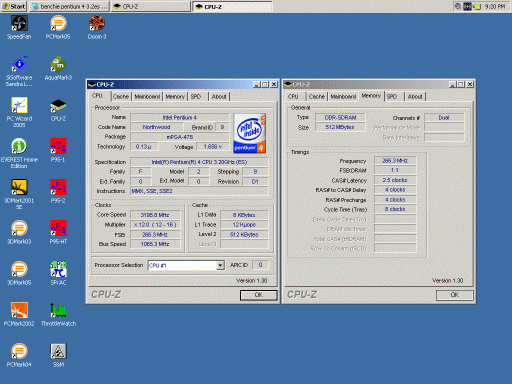Select the P95-2 desktop shortcut
512x384 pixels.
coord(58,191)
